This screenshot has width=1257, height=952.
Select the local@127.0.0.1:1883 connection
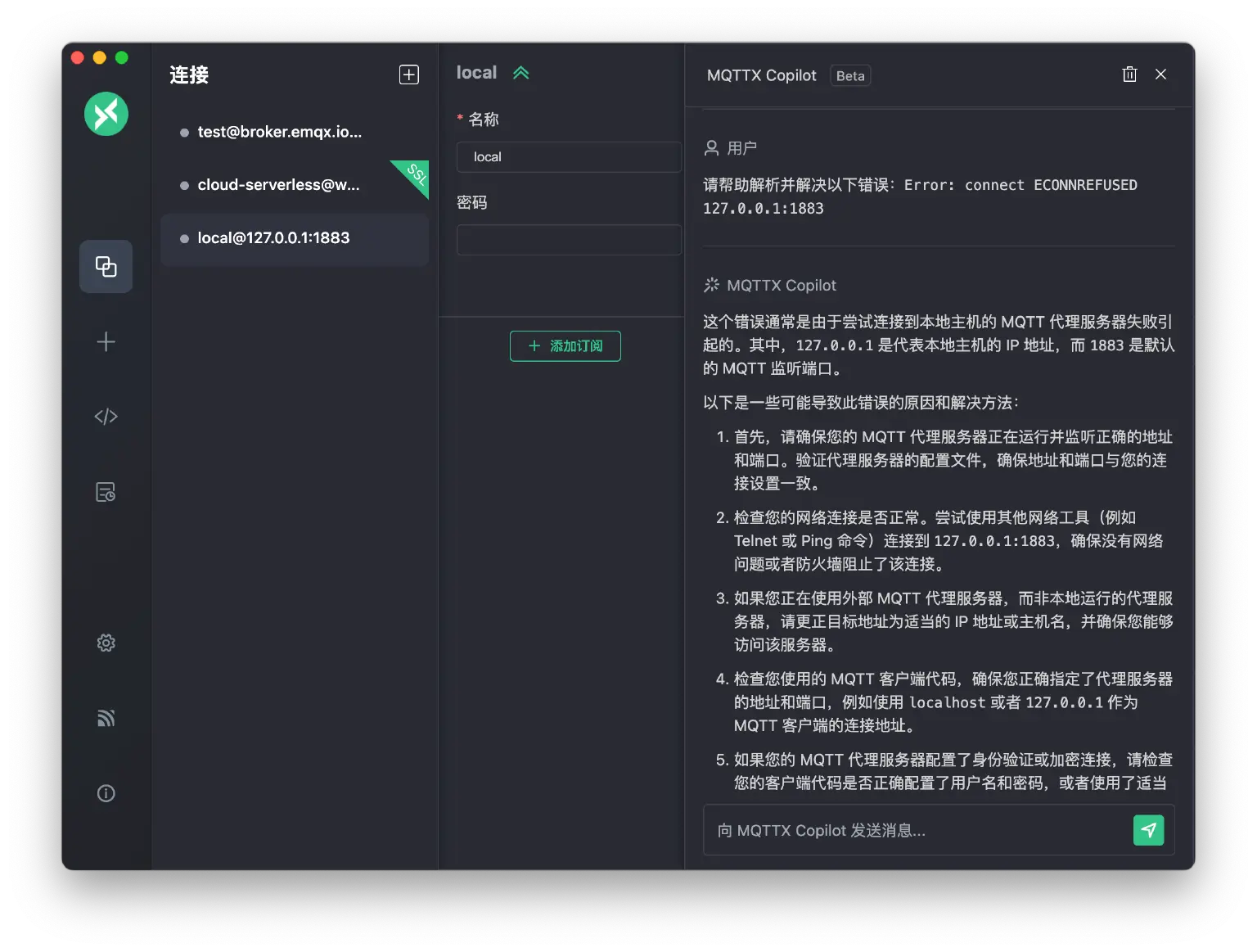click(273, 238)
